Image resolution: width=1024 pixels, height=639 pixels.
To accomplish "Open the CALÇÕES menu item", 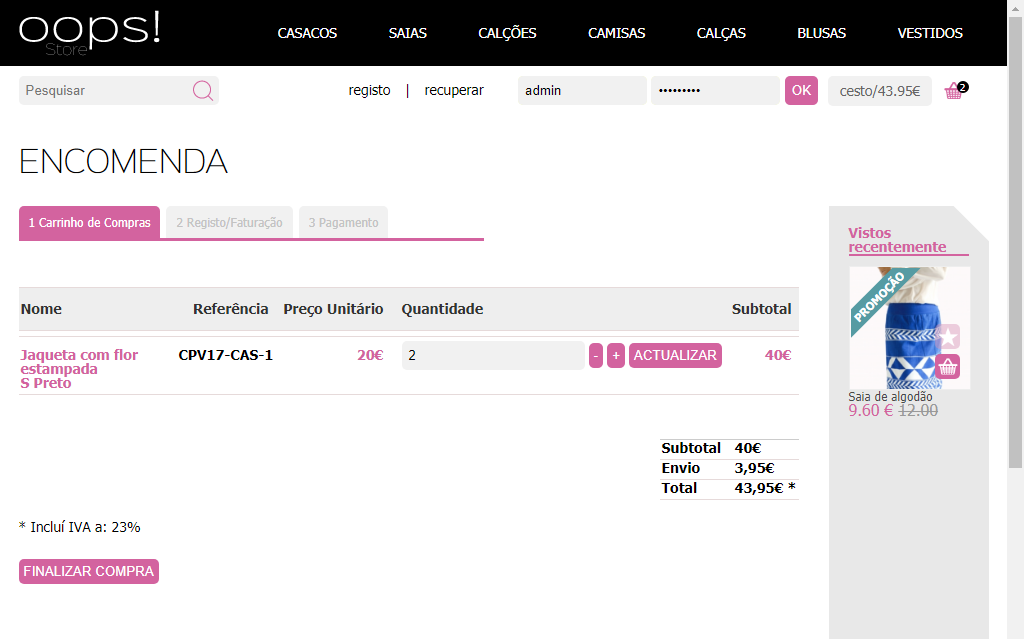I will (507, 33).
